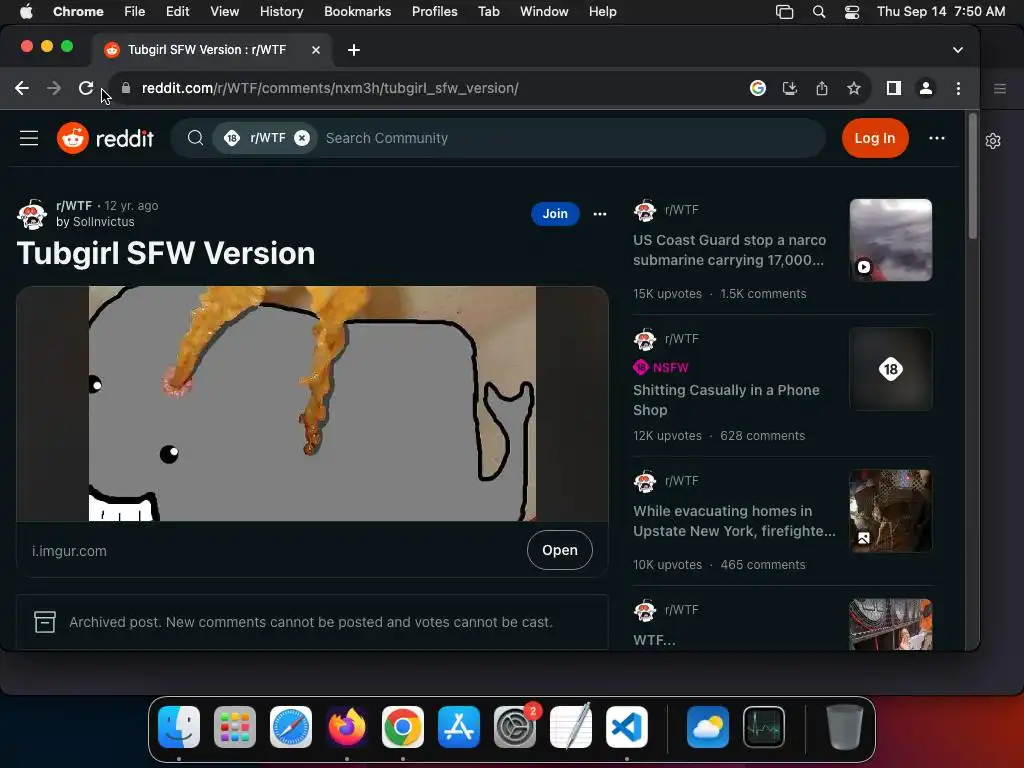This screenshot has height=768, width=1024.
Task: Open App Store from the Dock
Action: pos(458,727)
